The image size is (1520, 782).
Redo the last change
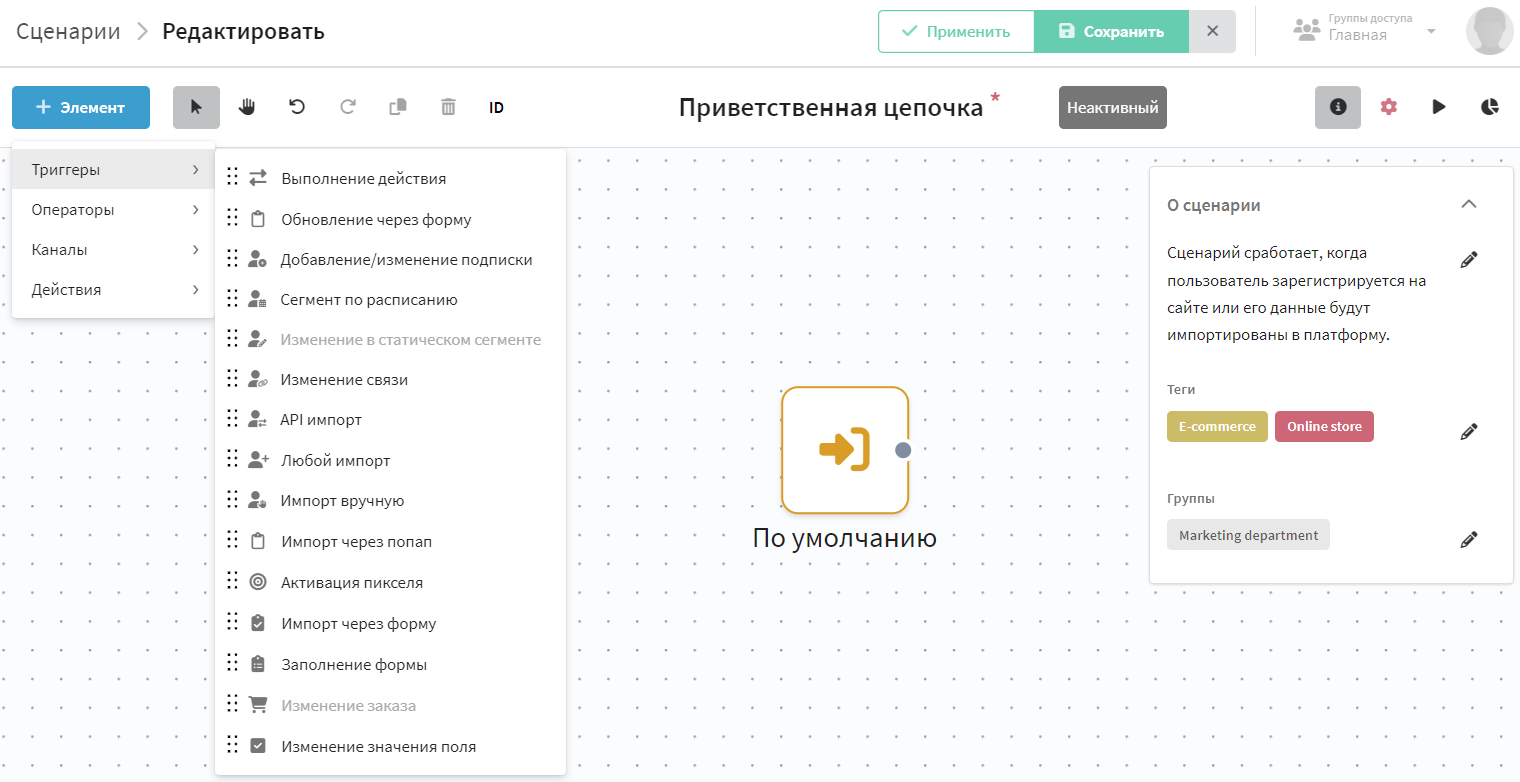(x=348, y=107)
